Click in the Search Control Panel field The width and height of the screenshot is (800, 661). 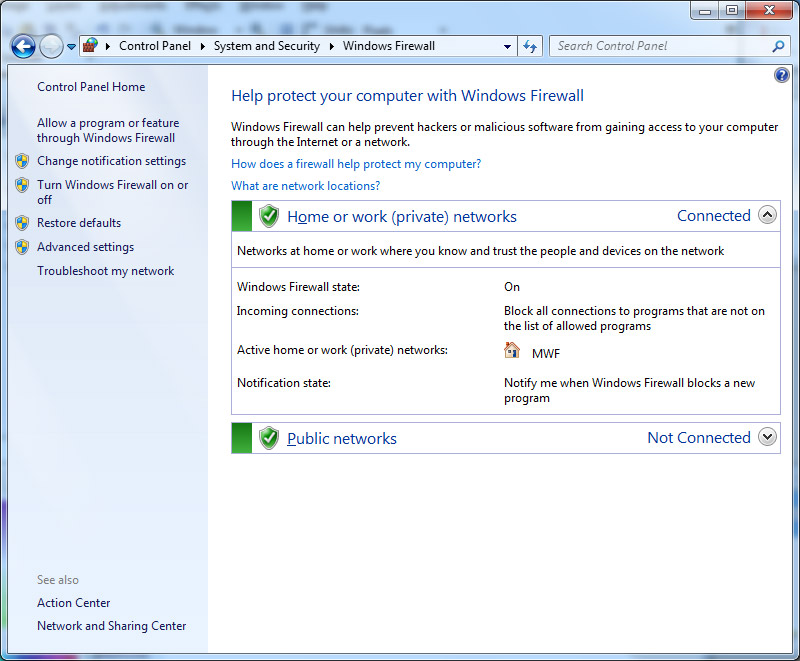pos(660,46)
